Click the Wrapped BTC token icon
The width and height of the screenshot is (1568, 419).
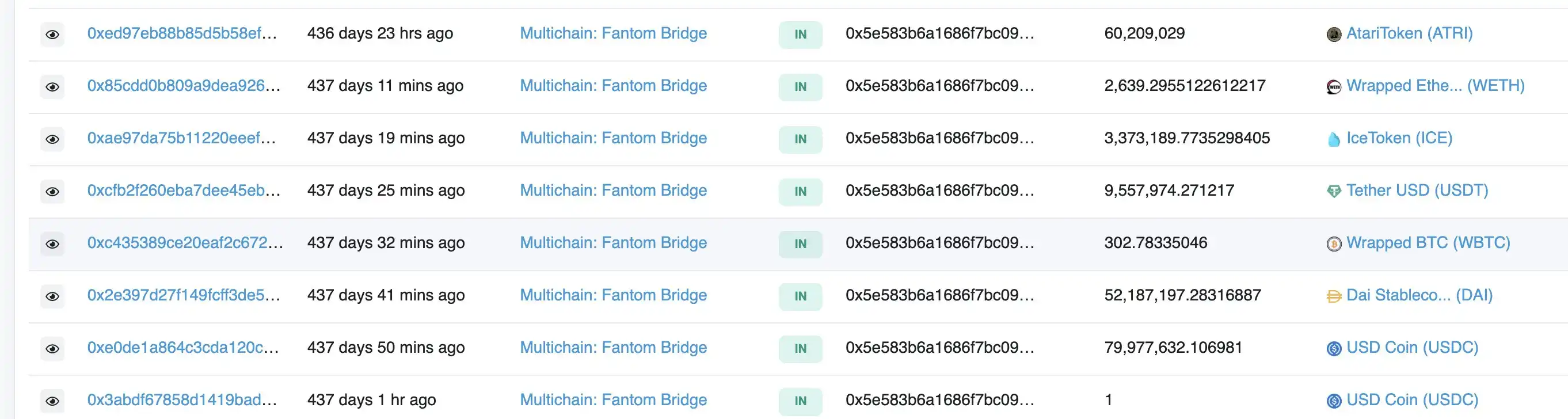(x=1333, y=244)
